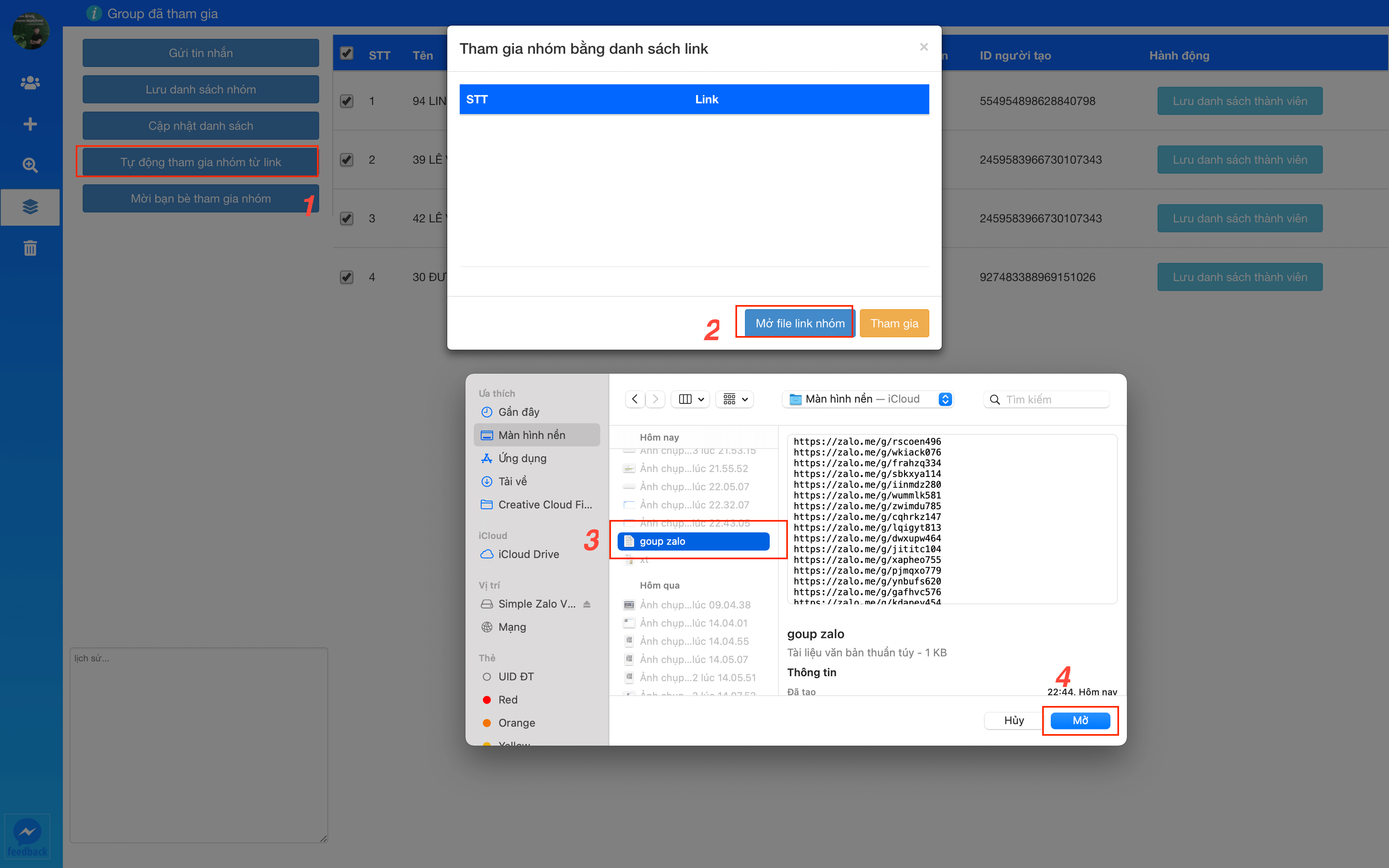Select file Ảnh chụp...lúc 14.05.07

[693, 660]
